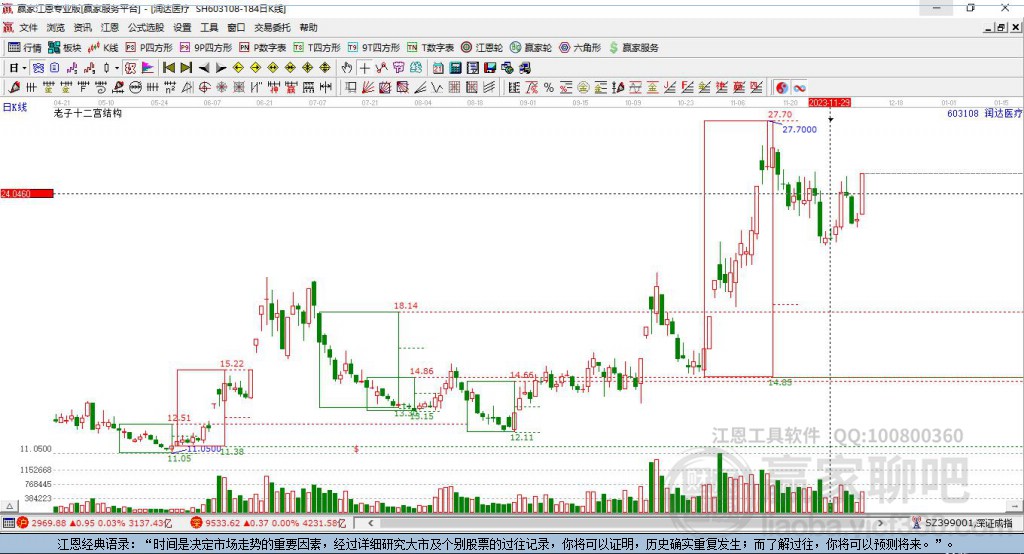Image resolution: width=1024 pixels, height=554 pixels.
Task: Expand the candlestick style dropdown arrow
Action: [117, 68]
